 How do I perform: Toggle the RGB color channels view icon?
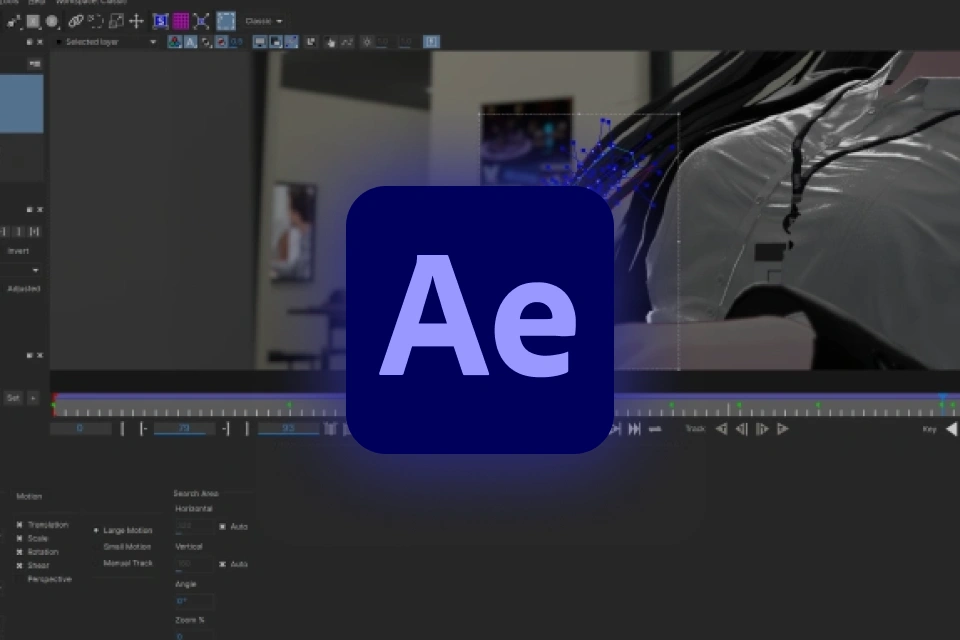pyautogui.click(x=174, y=42)
